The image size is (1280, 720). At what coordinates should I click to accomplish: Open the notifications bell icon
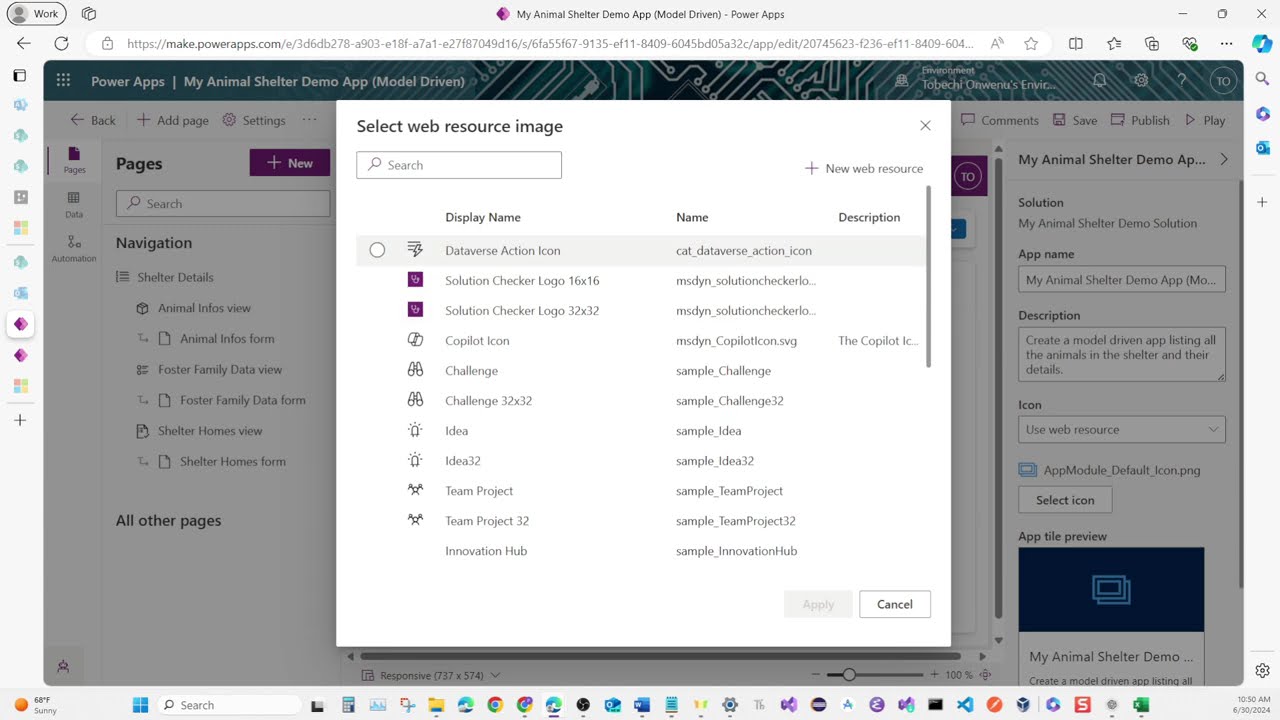click(1099, 81)
